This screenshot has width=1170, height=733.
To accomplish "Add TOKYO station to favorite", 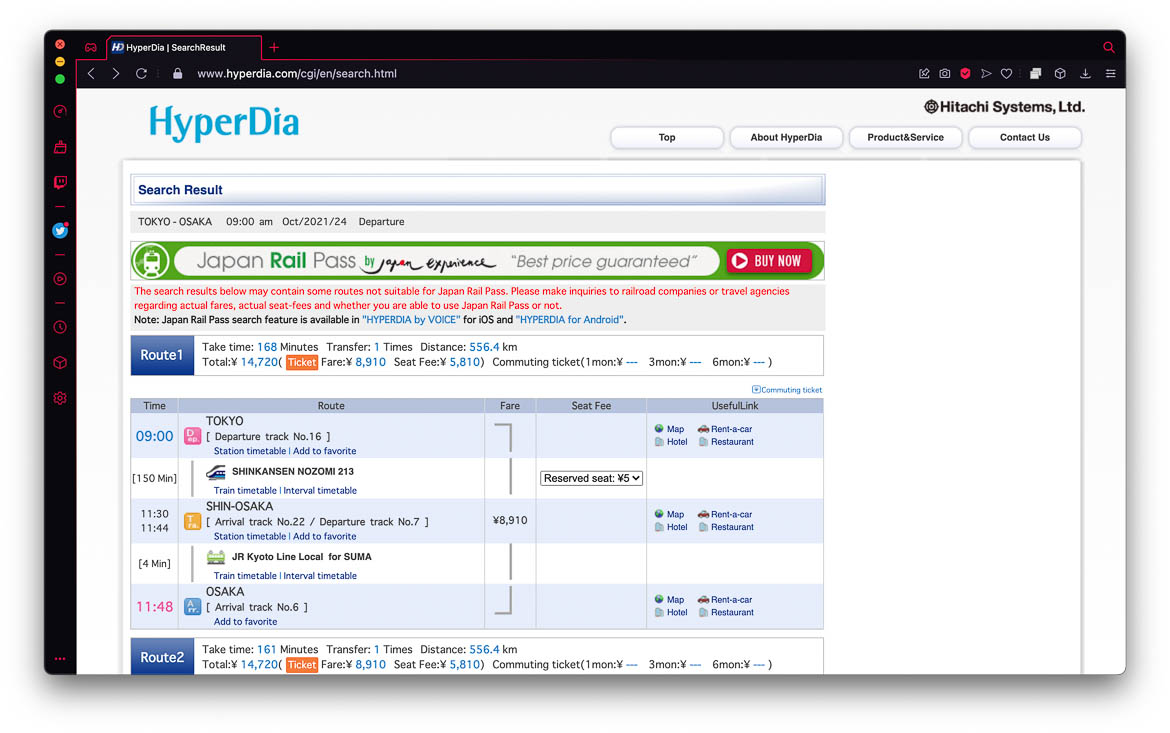I will [x=325, y=451].
